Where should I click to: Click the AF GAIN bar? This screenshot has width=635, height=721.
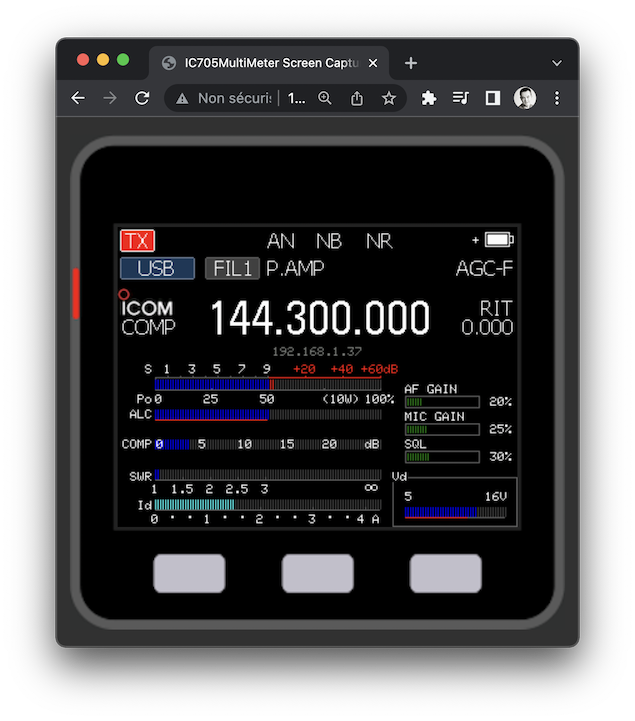click(x=442, y=402)
